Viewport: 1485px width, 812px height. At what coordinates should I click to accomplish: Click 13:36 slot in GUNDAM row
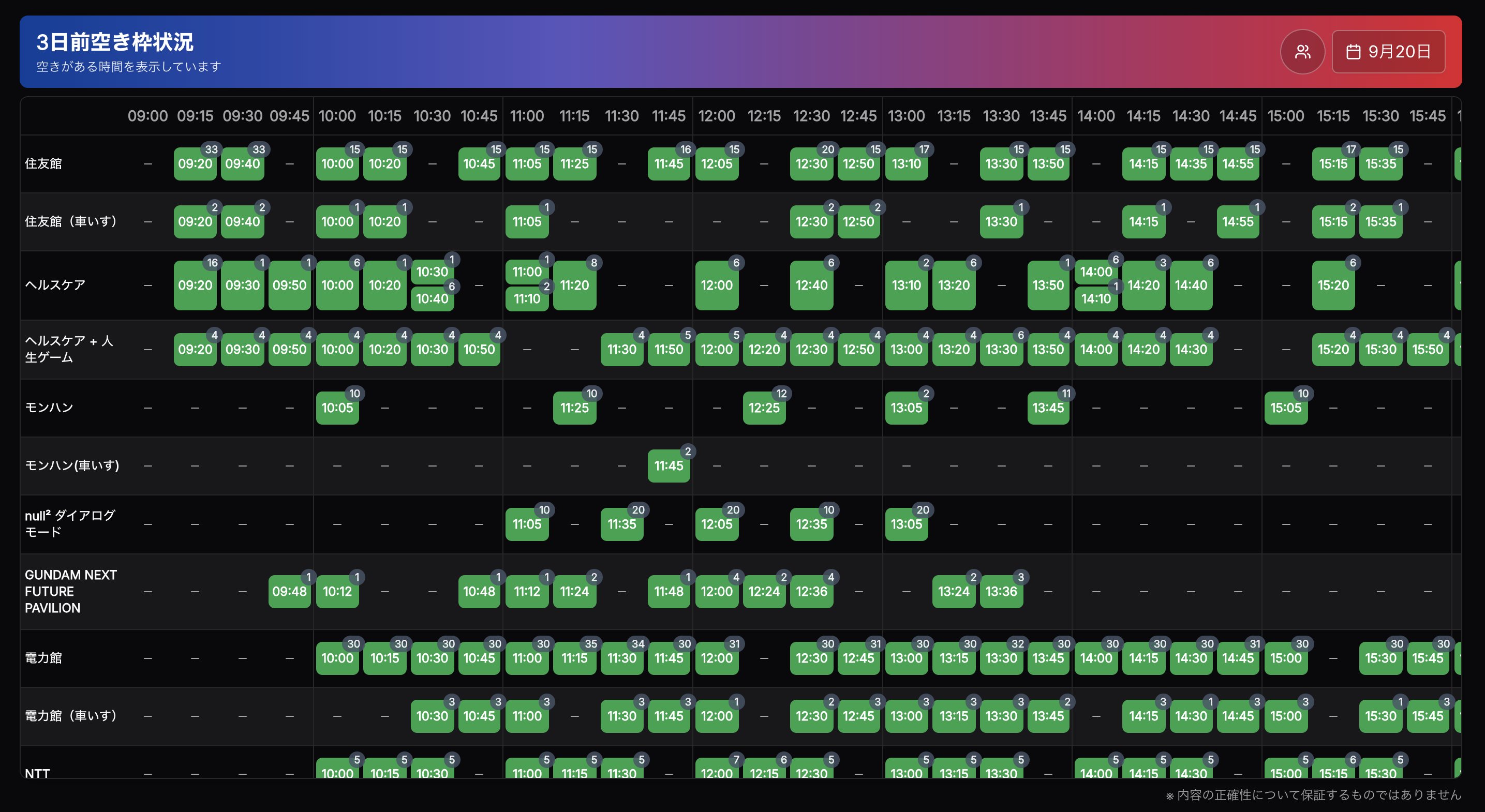click(1001, 591)
